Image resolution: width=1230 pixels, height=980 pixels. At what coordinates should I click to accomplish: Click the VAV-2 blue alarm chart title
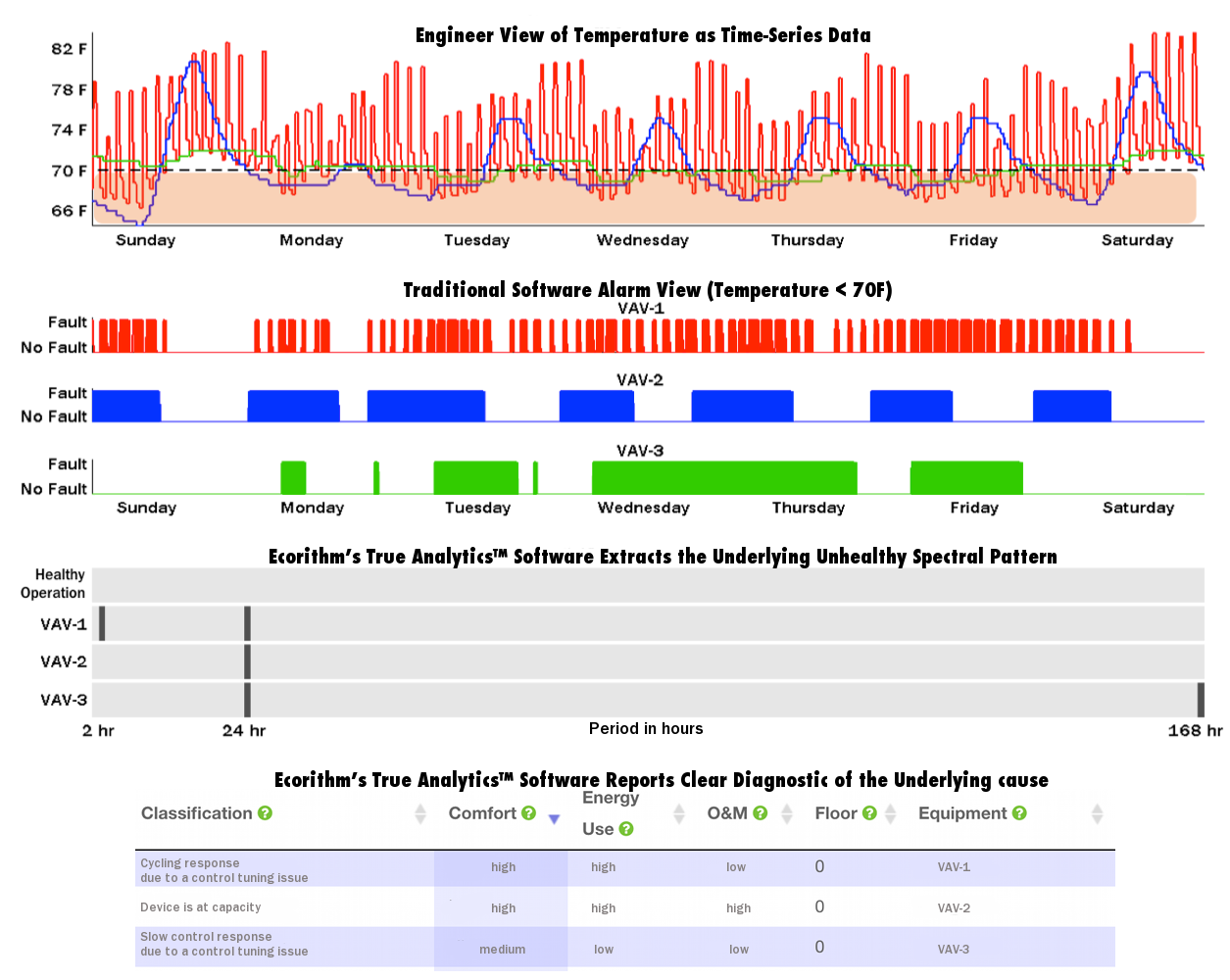[640, 380]
